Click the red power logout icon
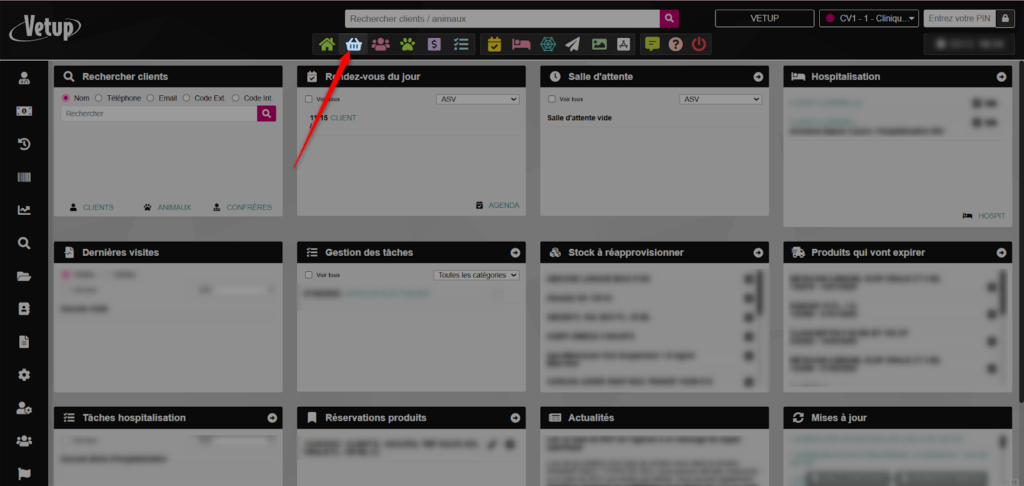This screenshot has width=1024, height=486. (x=699, y=44)
